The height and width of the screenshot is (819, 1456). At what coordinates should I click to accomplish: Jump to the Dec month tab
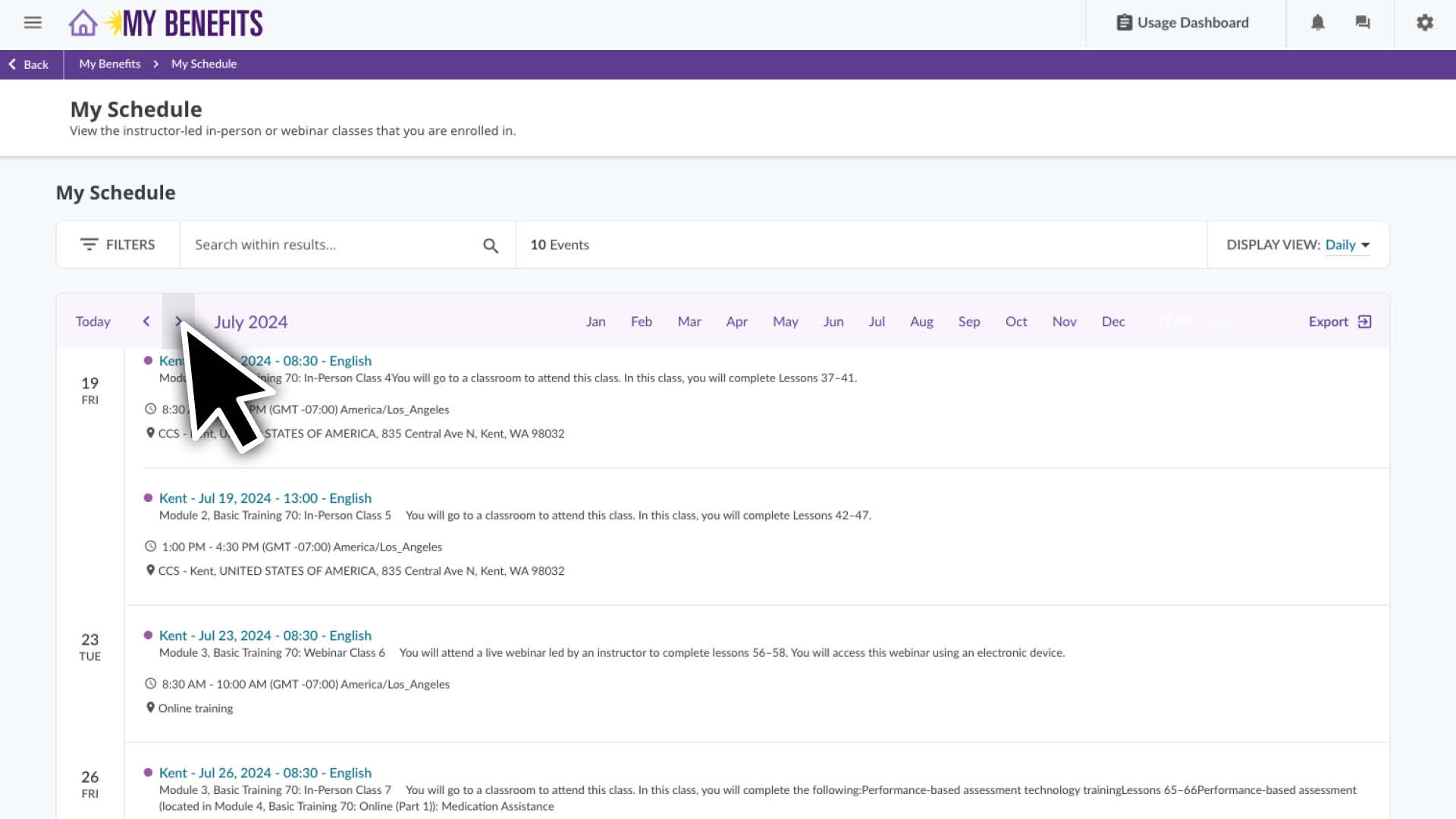1112,322
